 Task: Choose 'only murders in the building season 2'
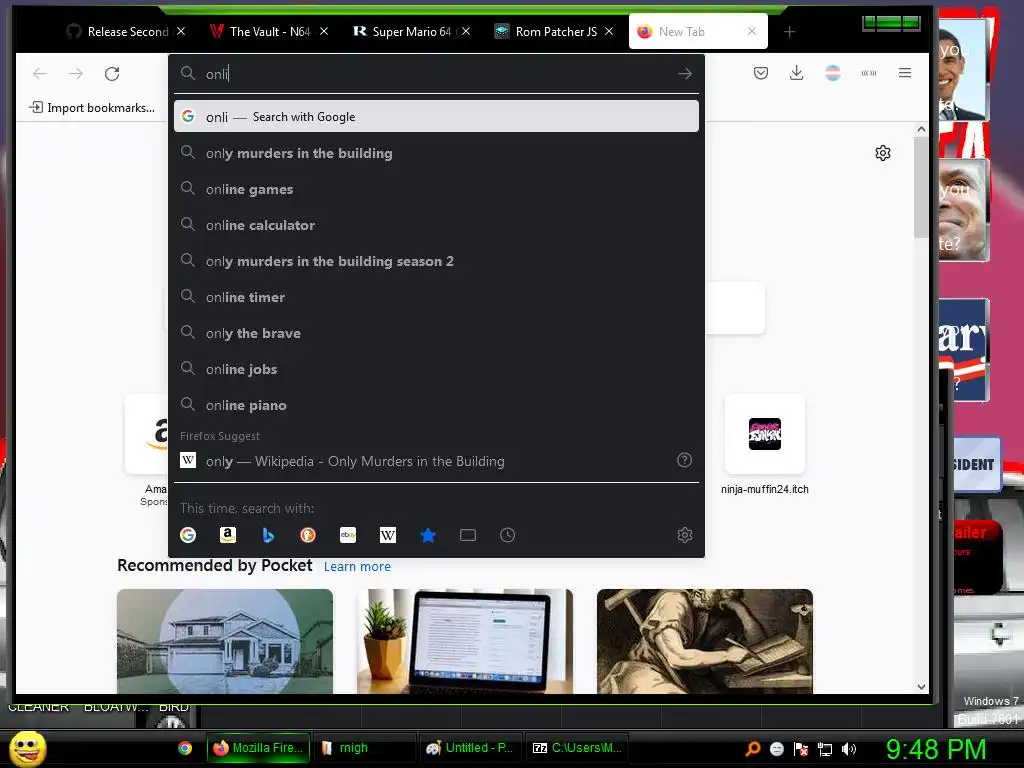click(436, 261)
